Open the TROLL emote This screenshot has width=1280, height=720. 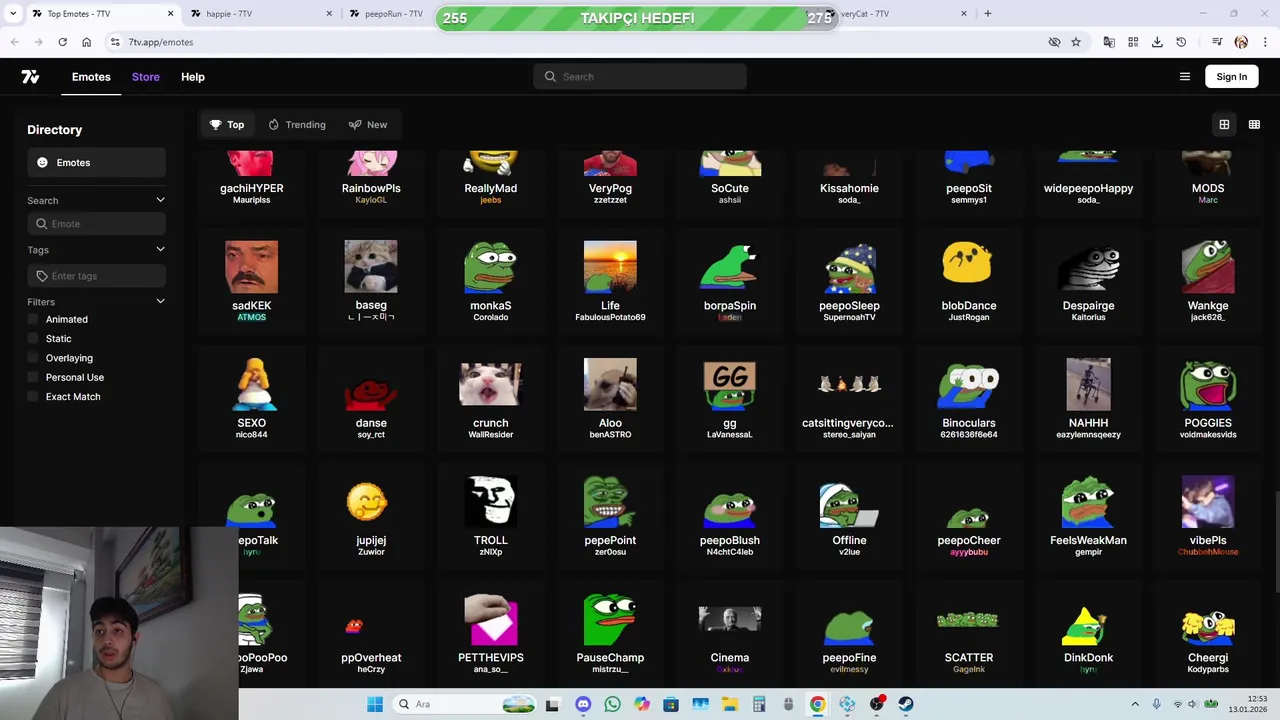(x=490, y=515)
